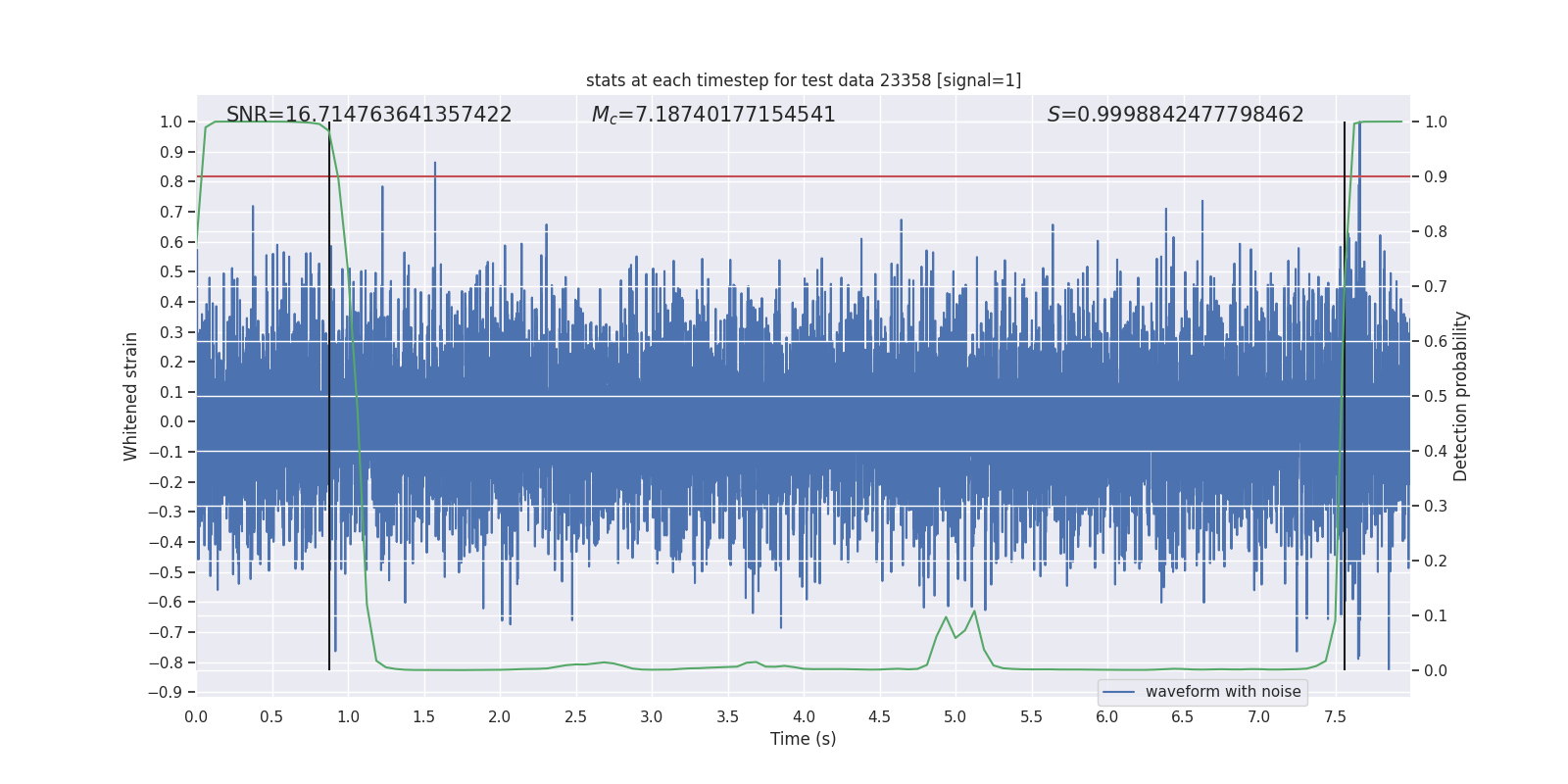
Task: Click the red horizontal threshold line
Action: [784, 176]
